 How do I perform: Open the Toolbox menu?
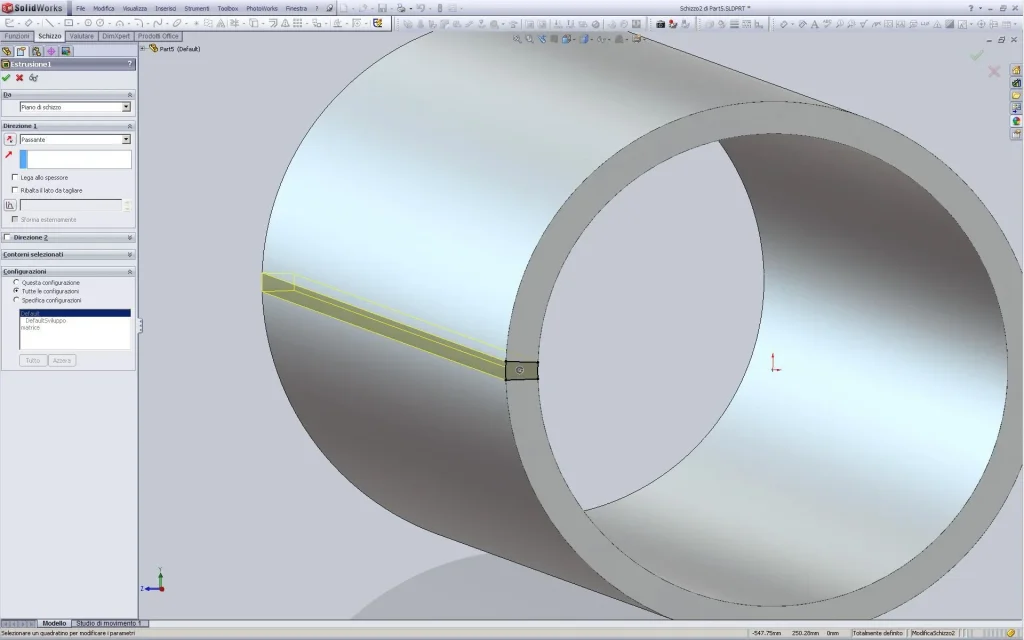227,8
